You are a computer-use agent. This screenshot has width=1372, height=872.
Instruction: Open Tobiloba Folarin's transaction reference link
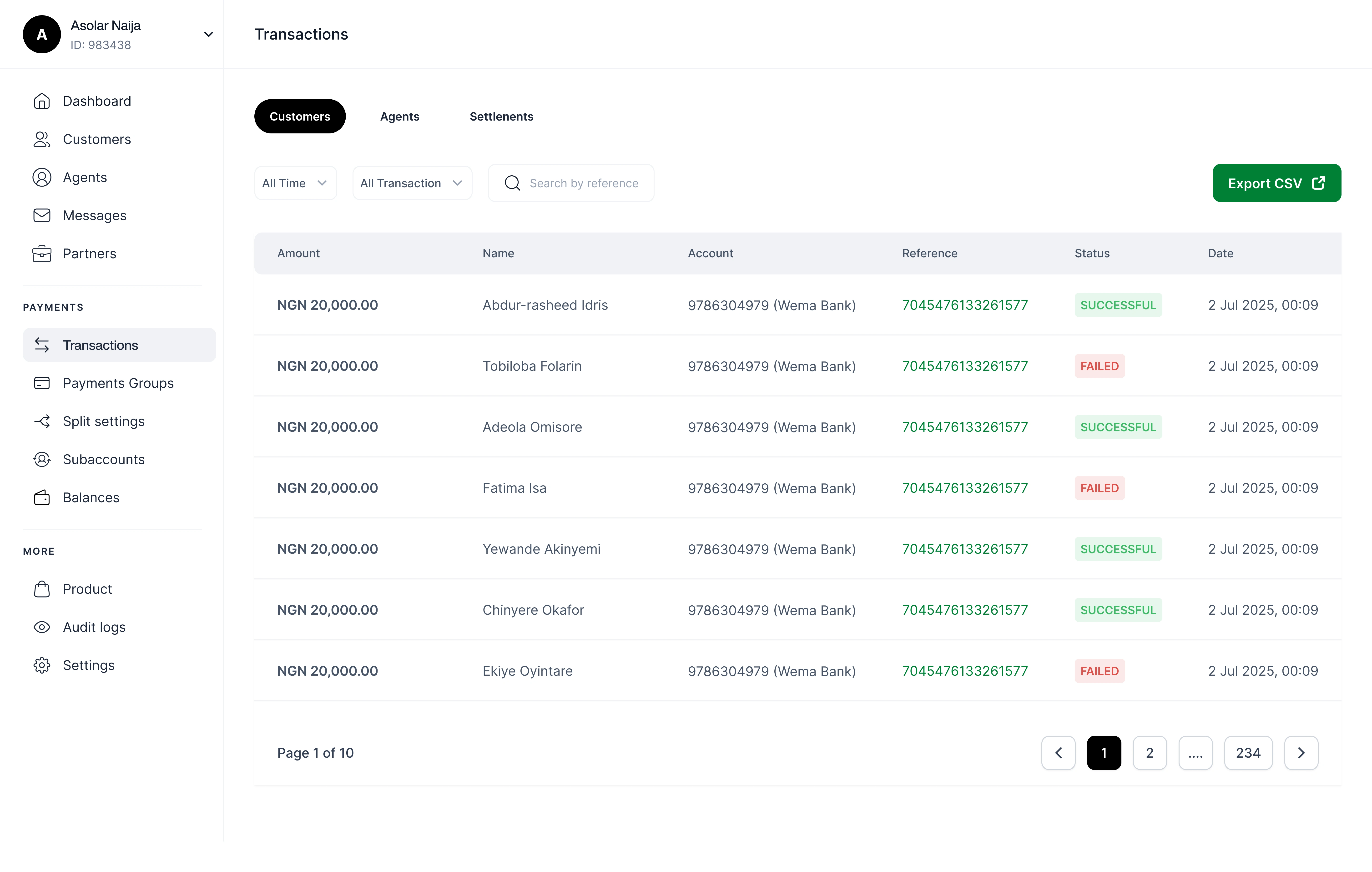point(965,366)
